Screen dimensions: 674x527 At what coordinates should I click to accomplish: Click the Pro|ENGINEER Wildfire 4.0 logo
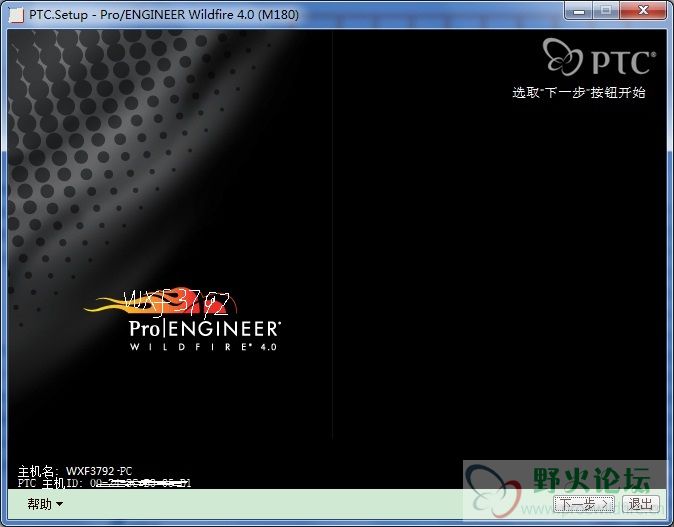[x=183, y=319]
